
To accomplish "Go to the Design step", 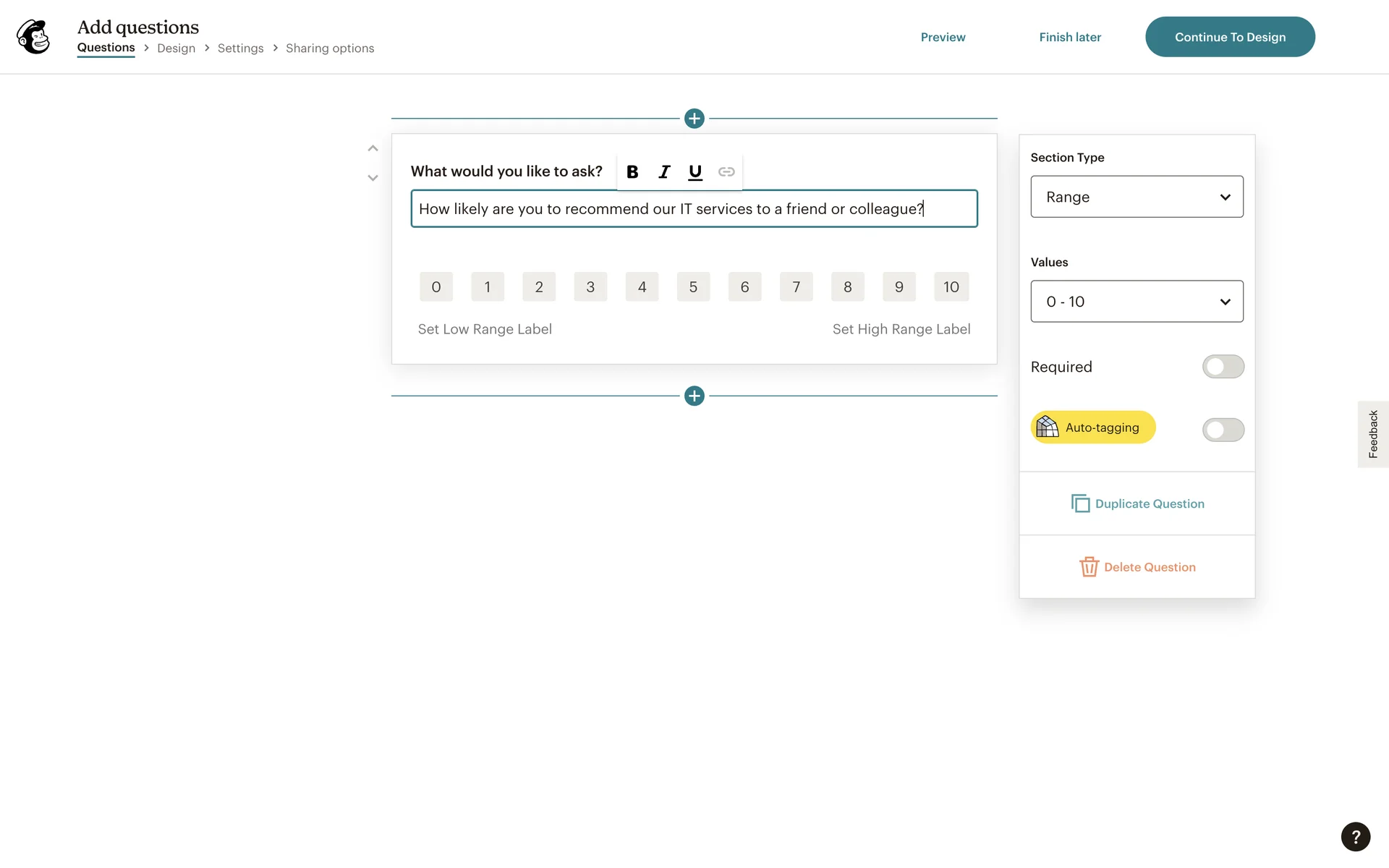I will click(x=176, y=48).
